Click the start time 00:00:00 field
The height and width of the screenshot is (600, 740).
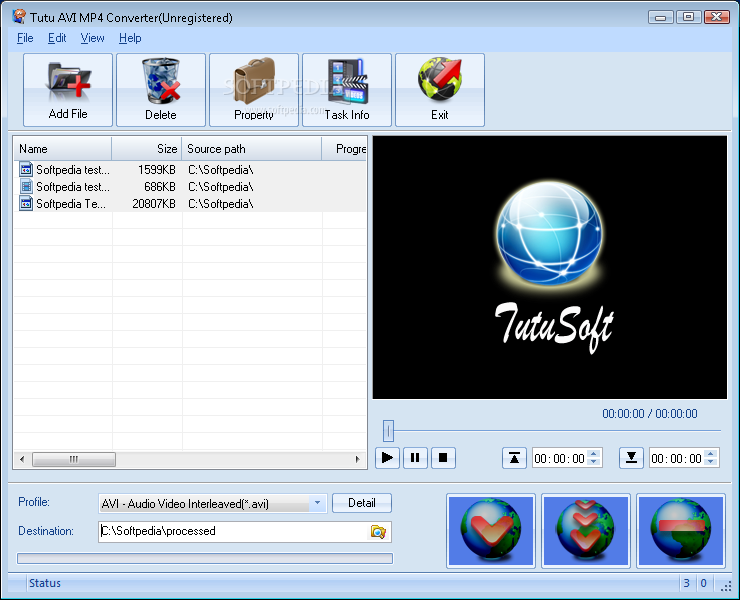point(560,458)
